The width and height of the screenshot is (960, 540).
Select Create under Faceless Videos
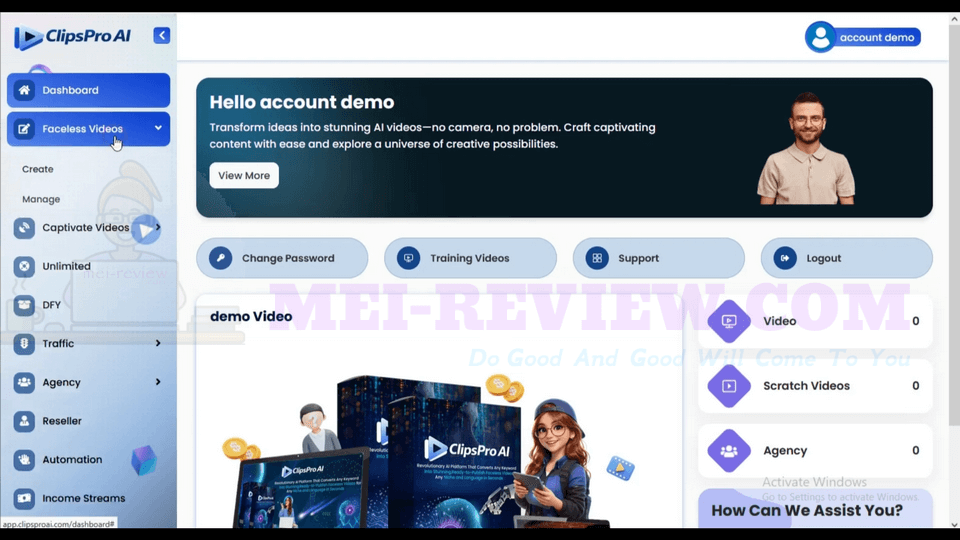pos(38,170)
